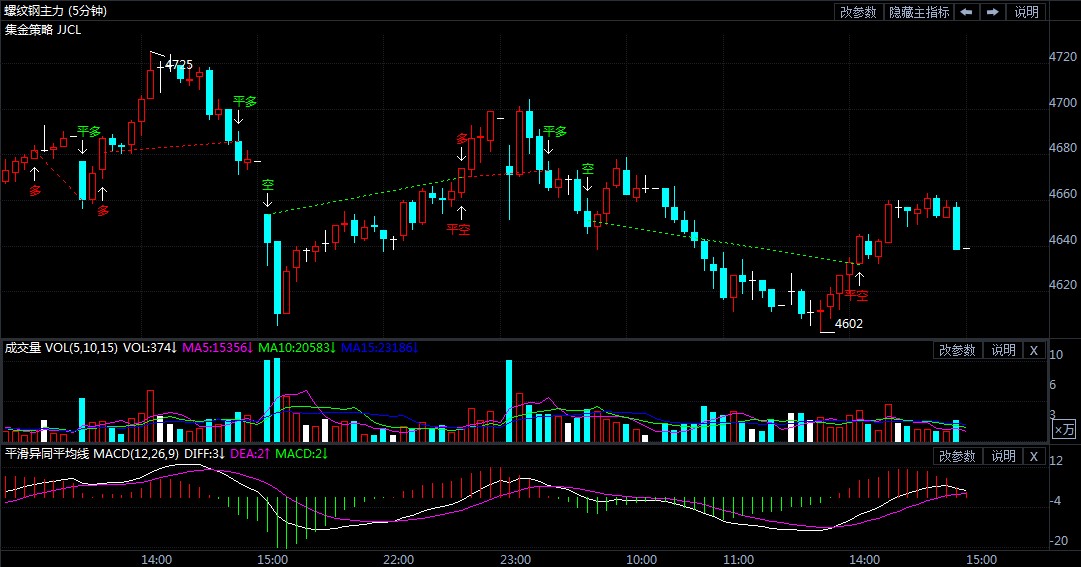Click the left arrow navigation button
1081x567 pixels.
[966, 12]
